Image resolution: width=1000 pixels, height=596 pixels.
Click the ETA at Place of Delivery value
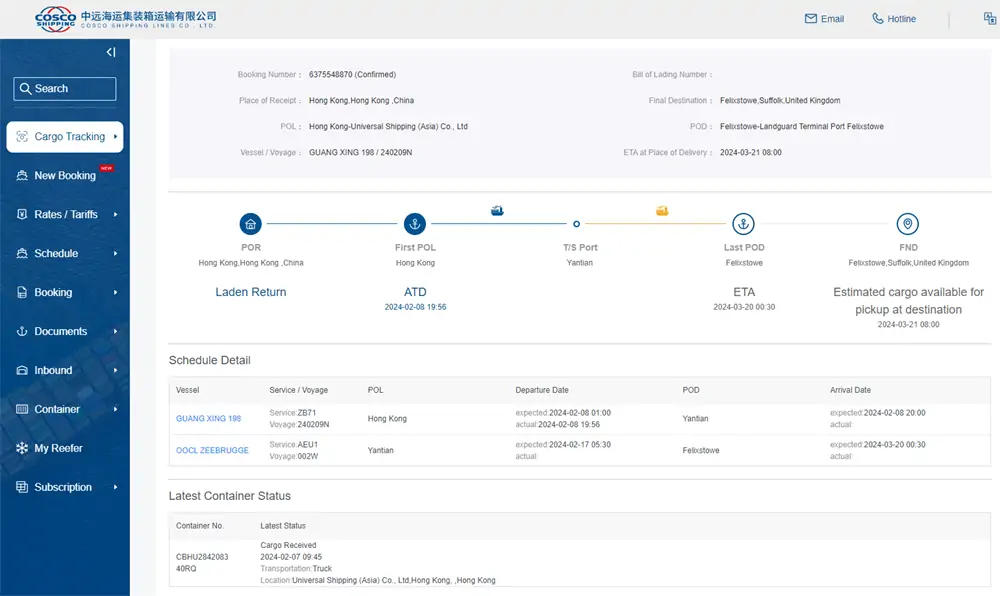tap(751, 152)
